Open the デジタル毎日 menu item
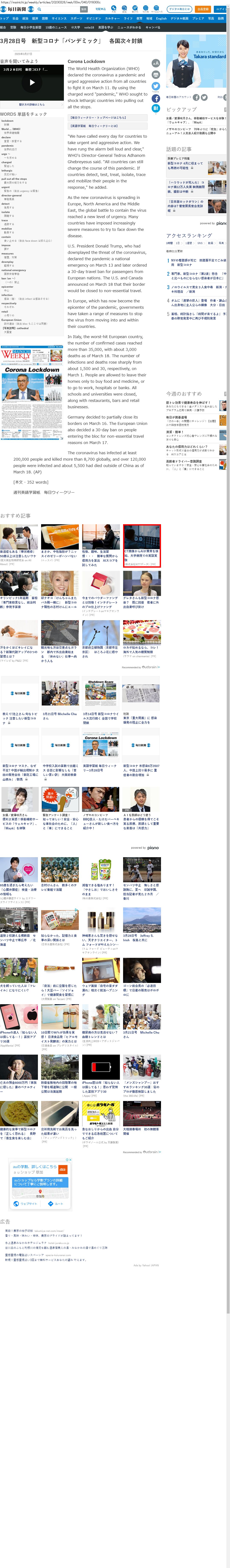230x1568 pixels. pyautogui.click(x=179, y=18)
